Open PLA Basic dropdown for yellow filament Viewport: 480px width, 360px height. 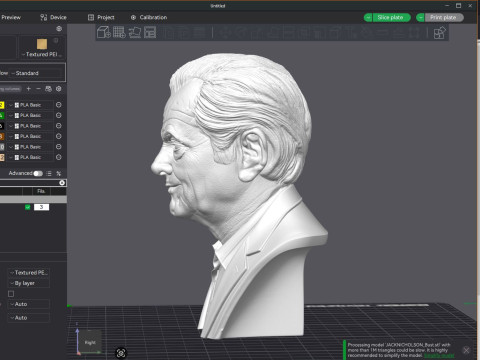[30, 105]
